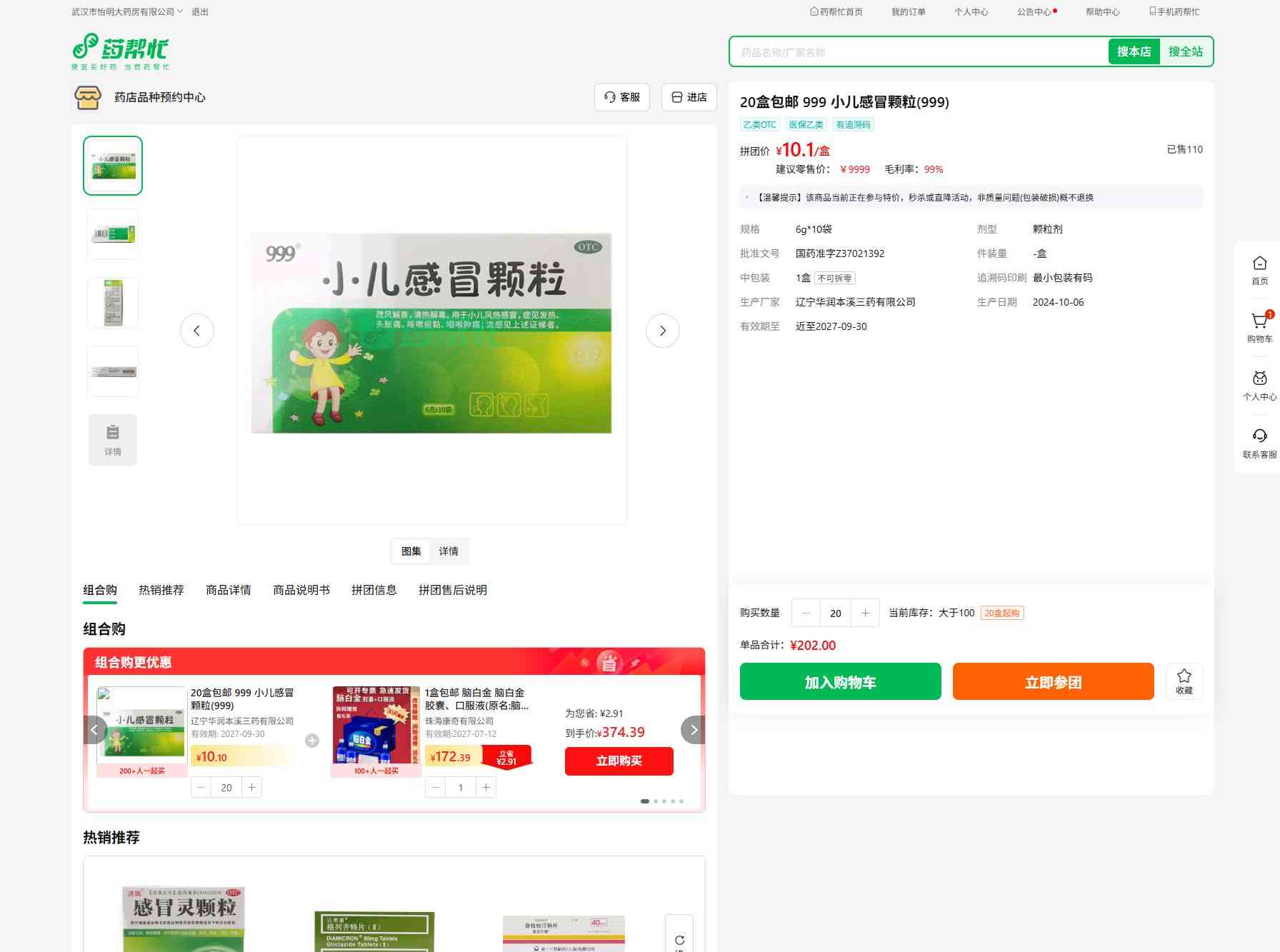The height and width of the screenshot is (952, 1280).
Task: Increase purchase quantity with plus button
Action: pos(865,613)
